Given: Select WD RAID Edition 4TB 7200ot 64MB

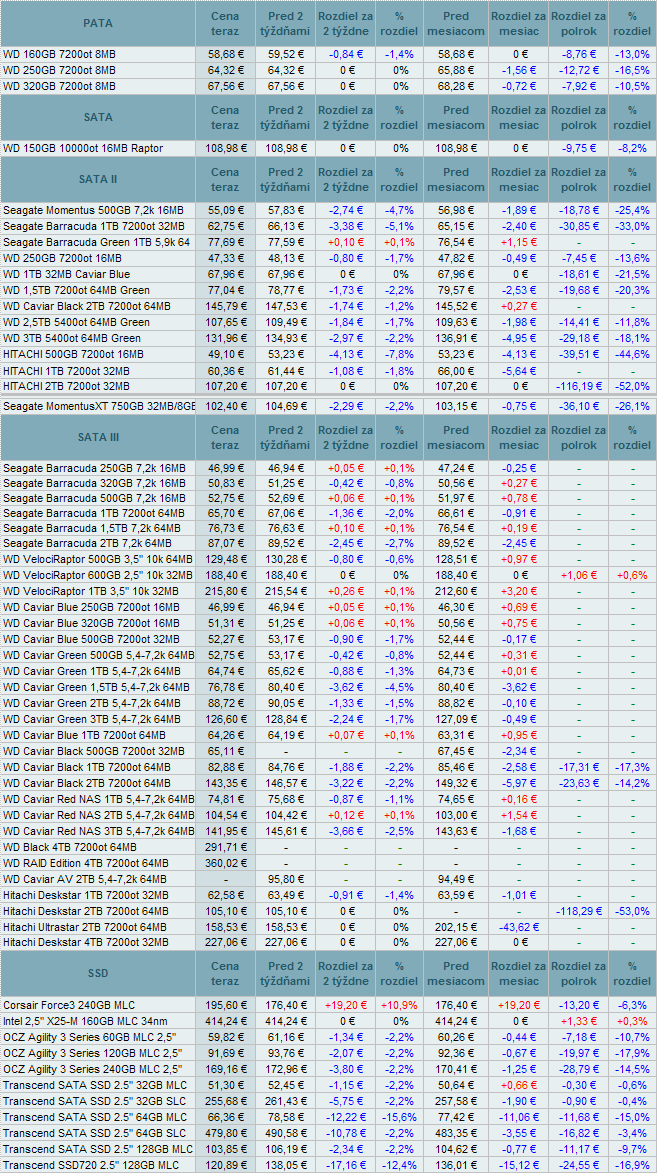Looking at the screenshot, I should coord(86,863).
